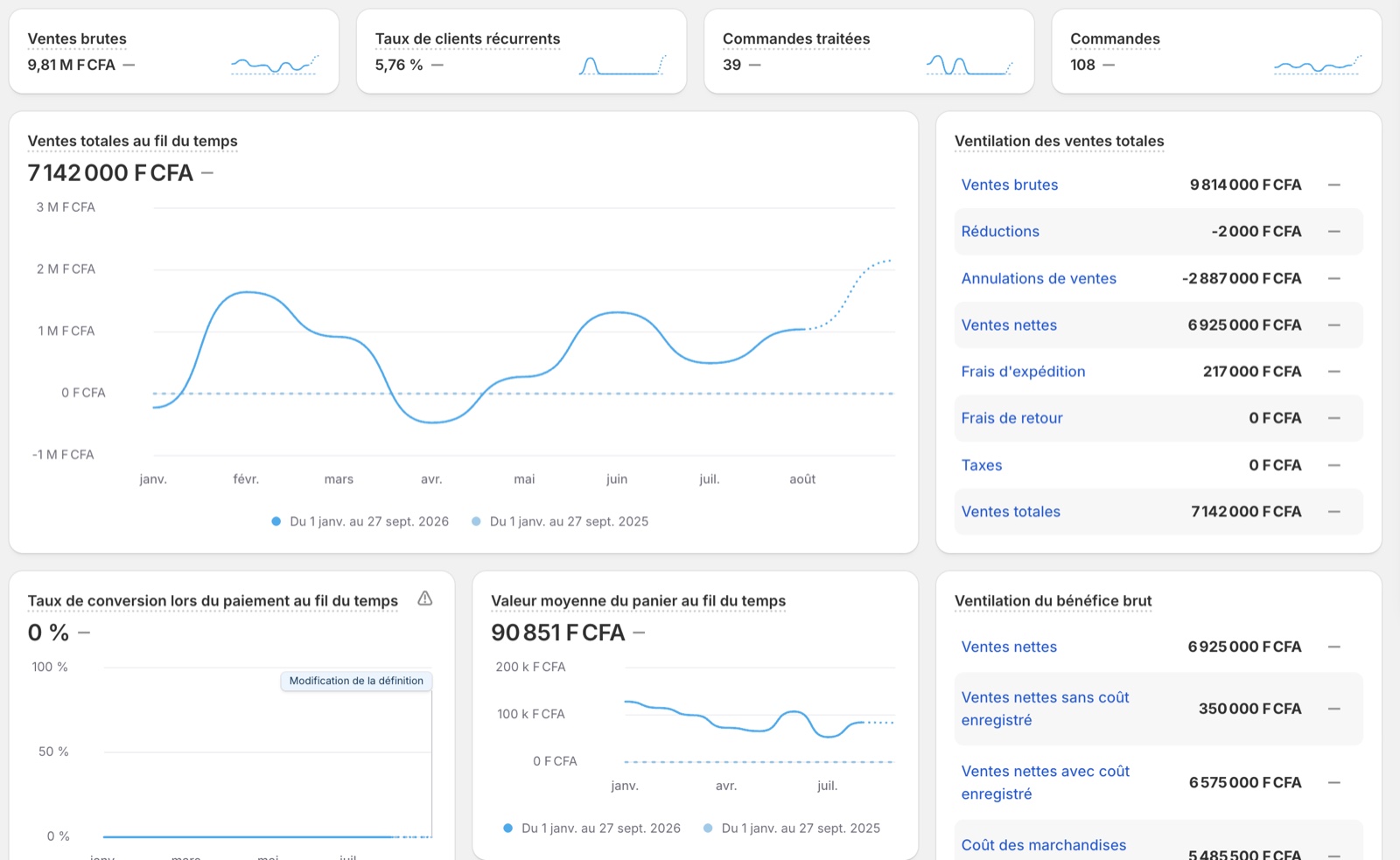This screenshot has width=1400, height=860.
Task: Open Ventes nettes sans coût enregistré link
Action: point(1045,709)
